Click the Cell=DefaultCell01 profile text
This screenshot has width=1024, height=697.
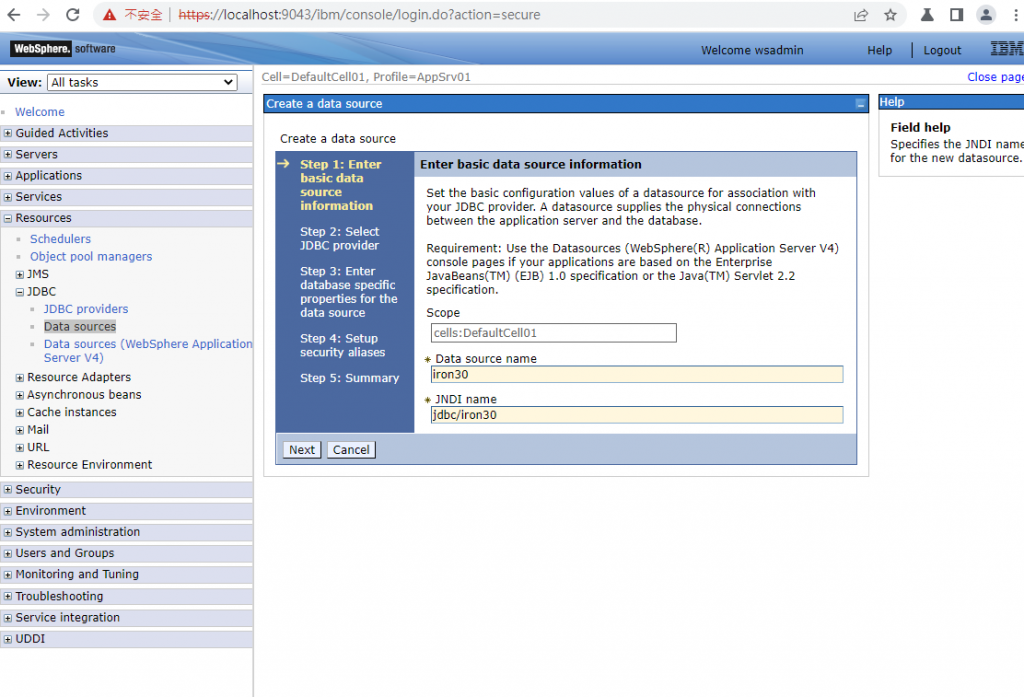(366, 77)
